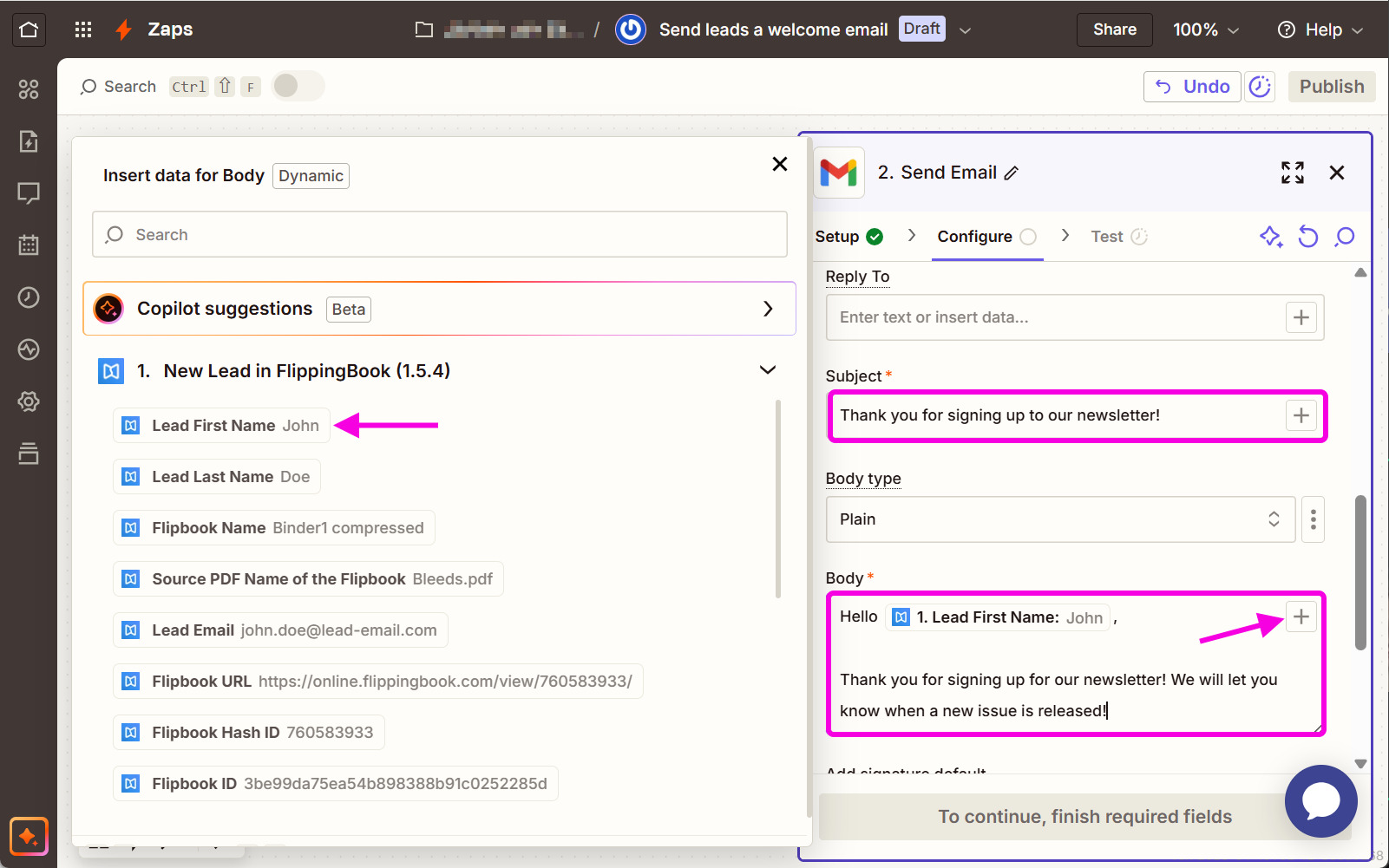Open the Copilot icon at sidebar bottom
Screen dimensions: 1389x868
(29, 837)
